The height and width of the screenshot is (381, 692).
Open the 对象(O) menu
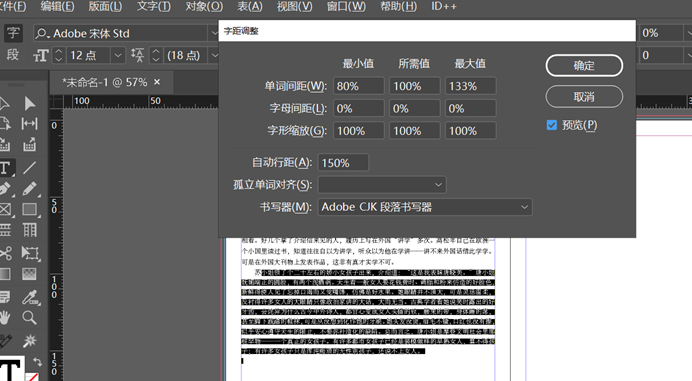204,7
